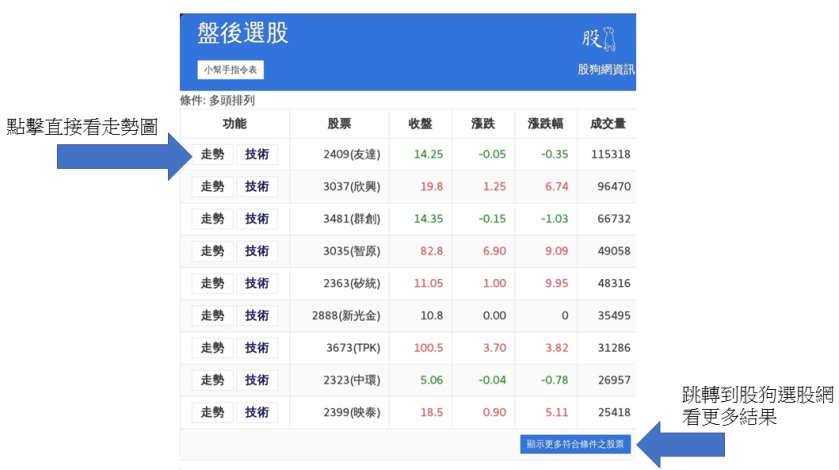Image resolution: width=839 pixels, height=470 pixels.
Task: Click change value 6.90
Action: pos(494,251)
